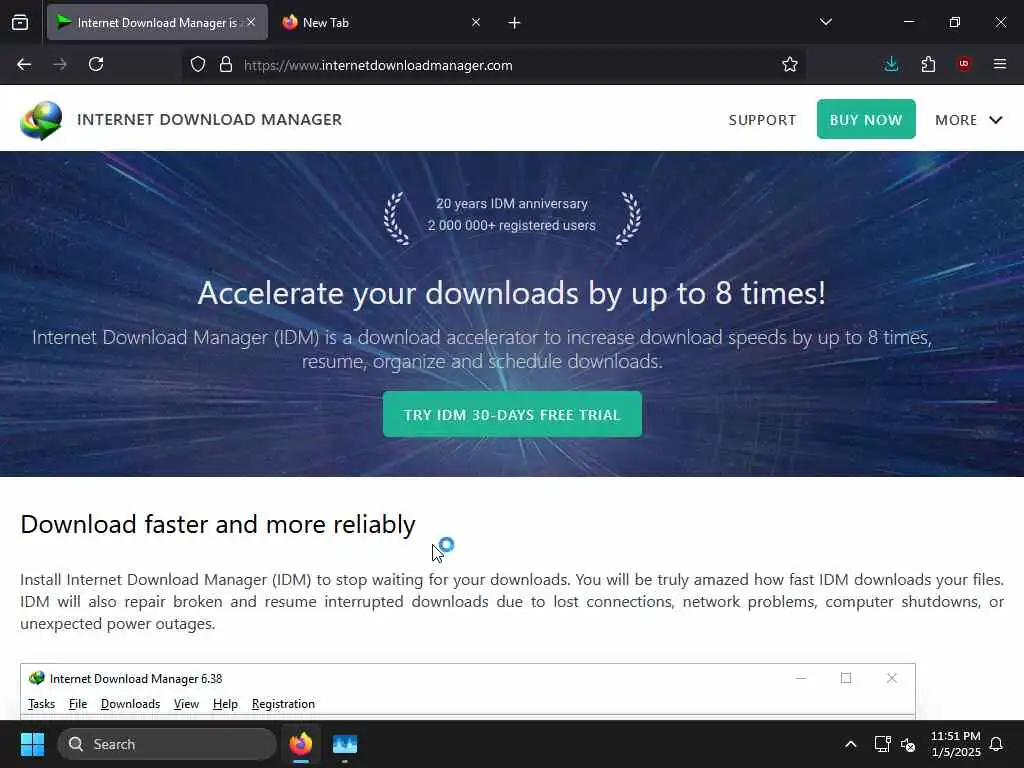Minimize the Firefox window
The image size is (1024, 768).
tap(908, 22)
